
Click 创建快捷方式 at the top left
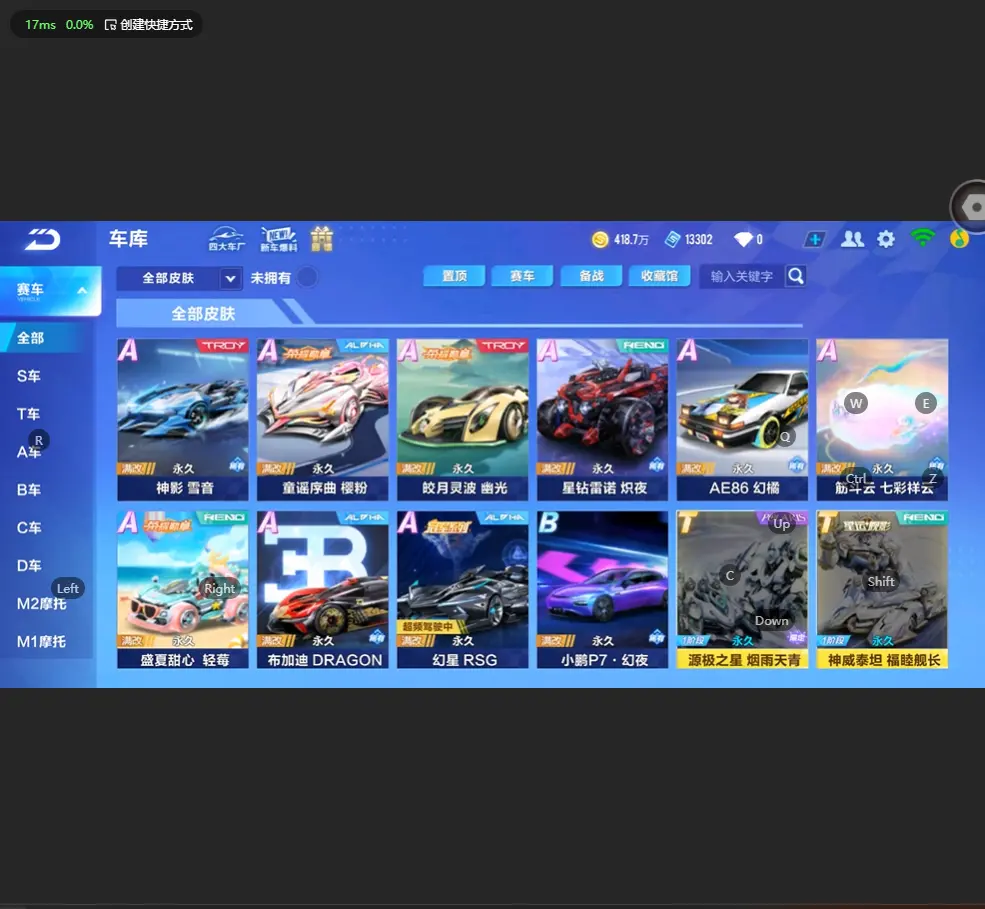tap(149, 24)
